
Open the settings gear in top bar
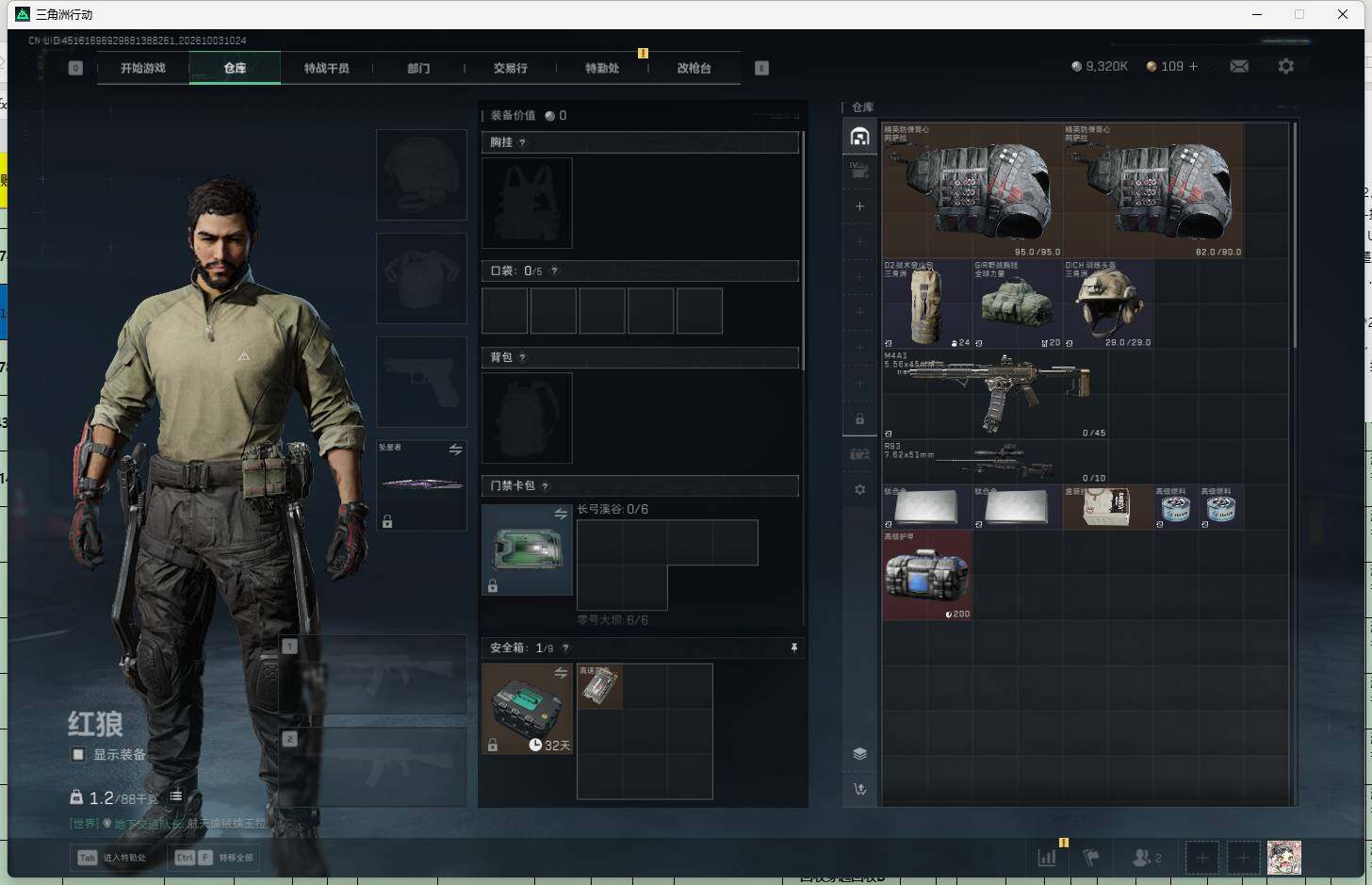1285,66
